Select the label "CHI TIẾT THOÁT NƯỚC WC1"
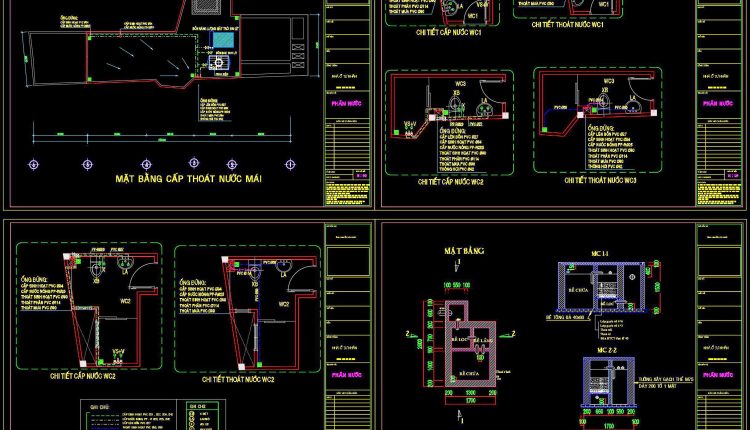750x430 pixels. click(567, 24)
